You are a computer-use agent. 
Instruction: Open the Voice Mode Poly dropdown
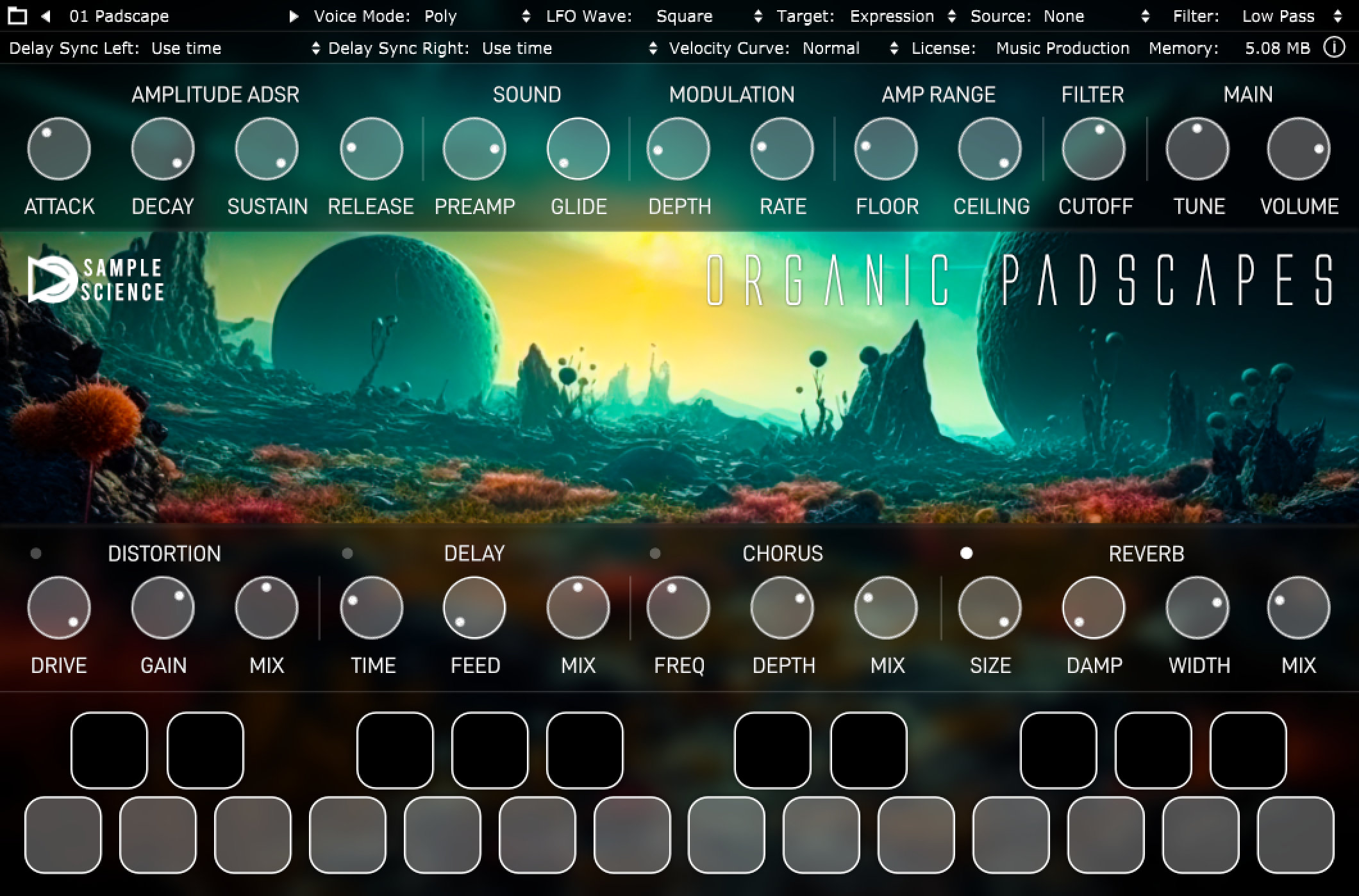pyautogui.click(x=422, y=16)
